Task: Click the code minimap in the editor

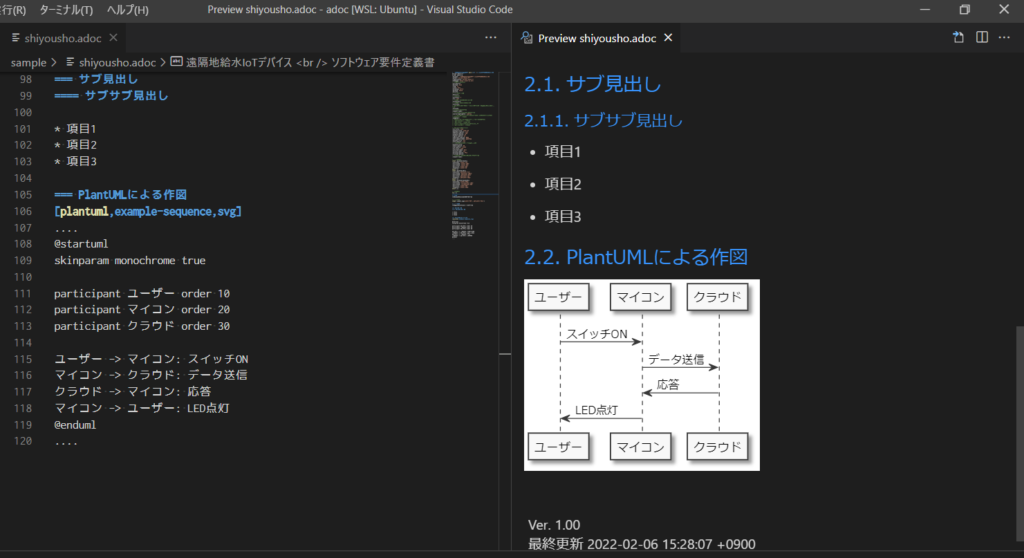Action: click(x=474, y=150)
